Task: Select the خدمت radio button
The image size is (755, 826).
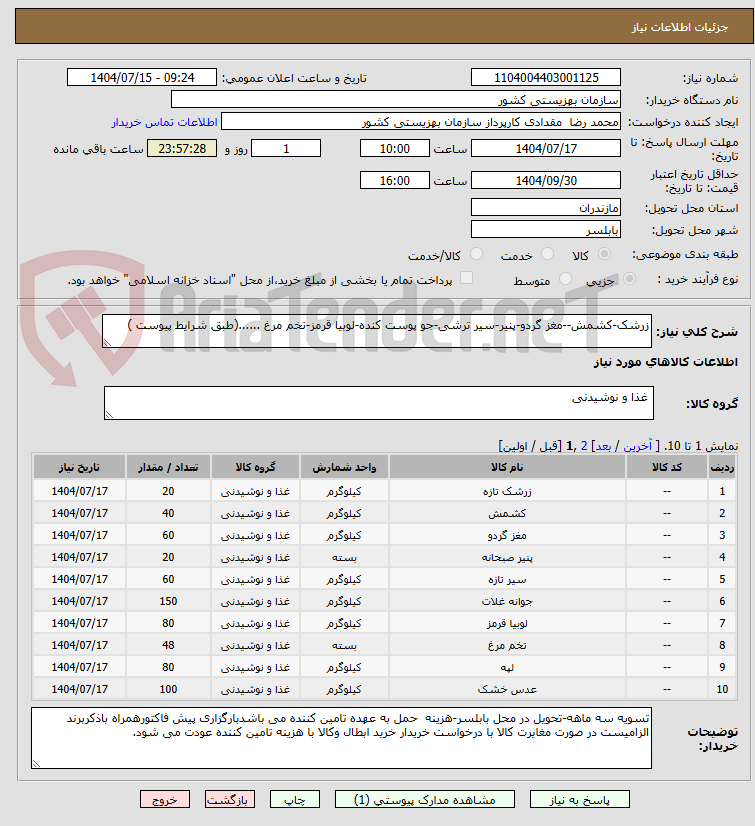Action: coord(547,254)
